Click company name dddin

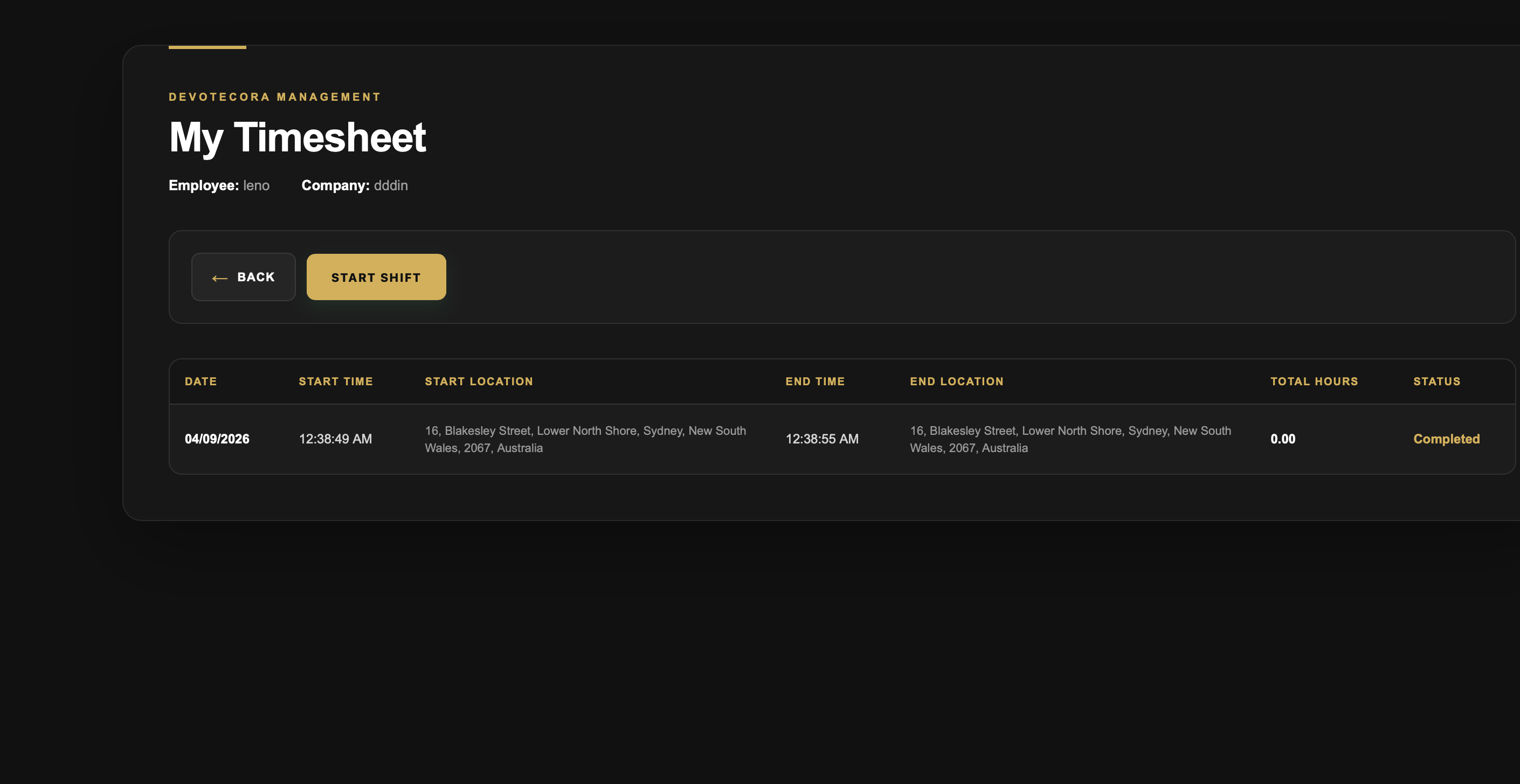tap(391, 185)
